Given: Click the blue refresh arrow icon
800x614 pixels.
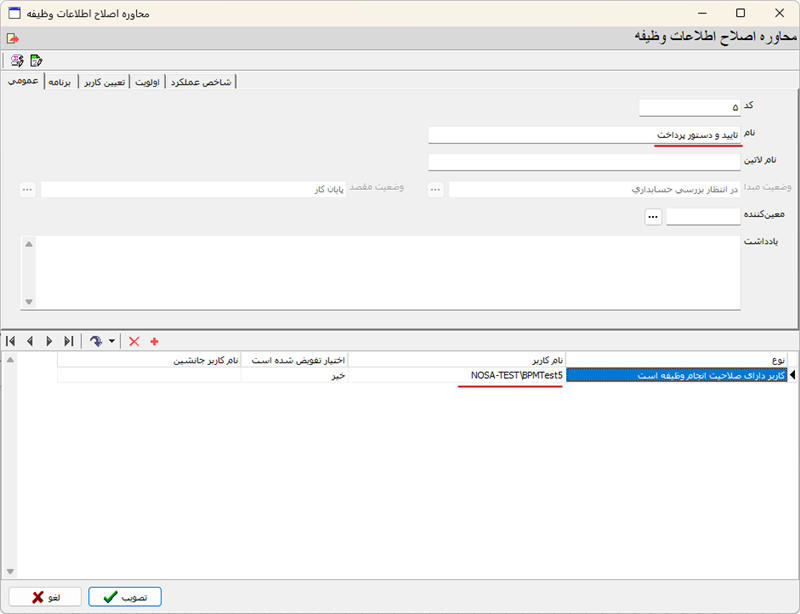Looking at the screenshot, I should tap(96, 341).
